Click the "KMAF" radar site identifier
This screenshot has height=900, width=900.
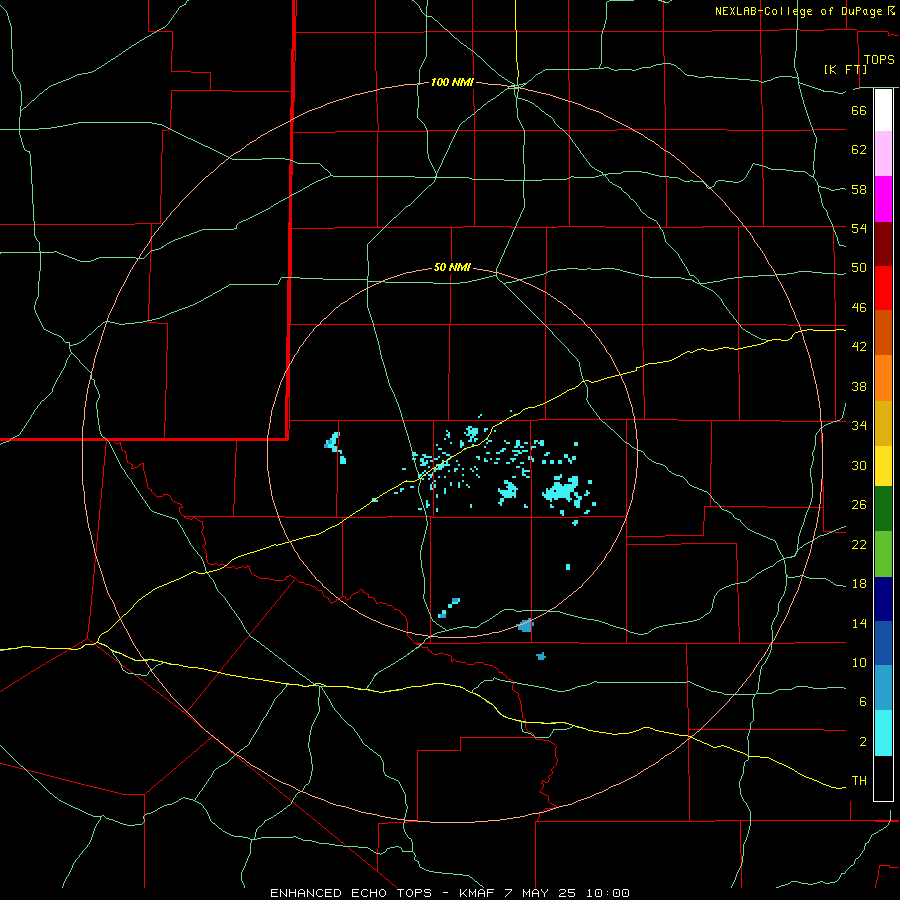tap(476, 893)
